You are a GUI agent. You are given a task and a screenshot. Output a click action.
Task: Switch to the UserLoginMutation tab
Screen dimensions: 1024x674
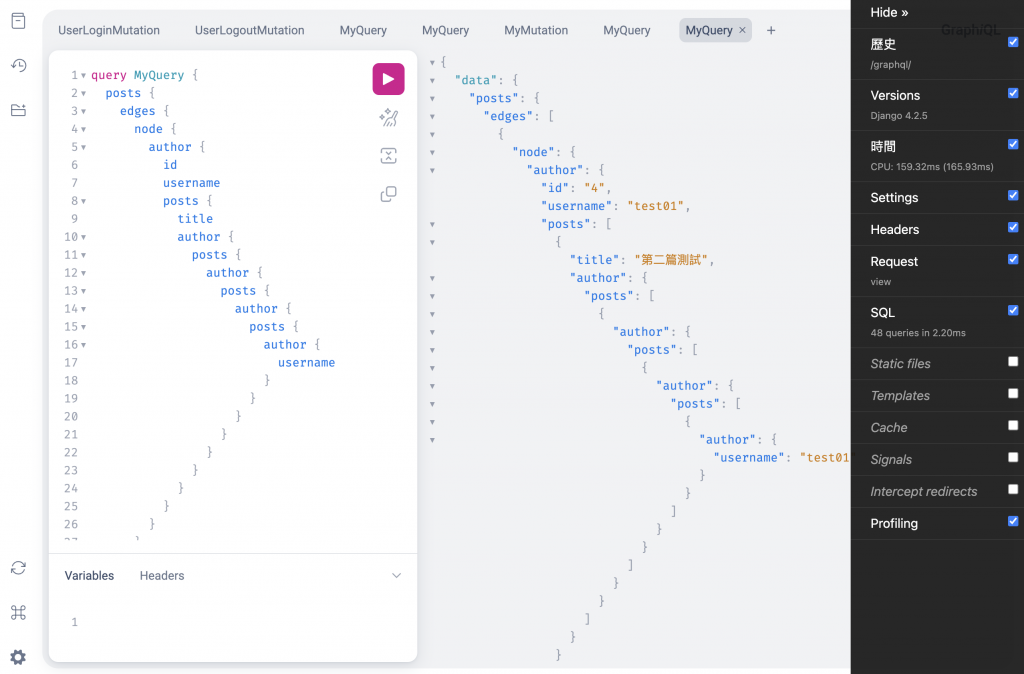109,30
